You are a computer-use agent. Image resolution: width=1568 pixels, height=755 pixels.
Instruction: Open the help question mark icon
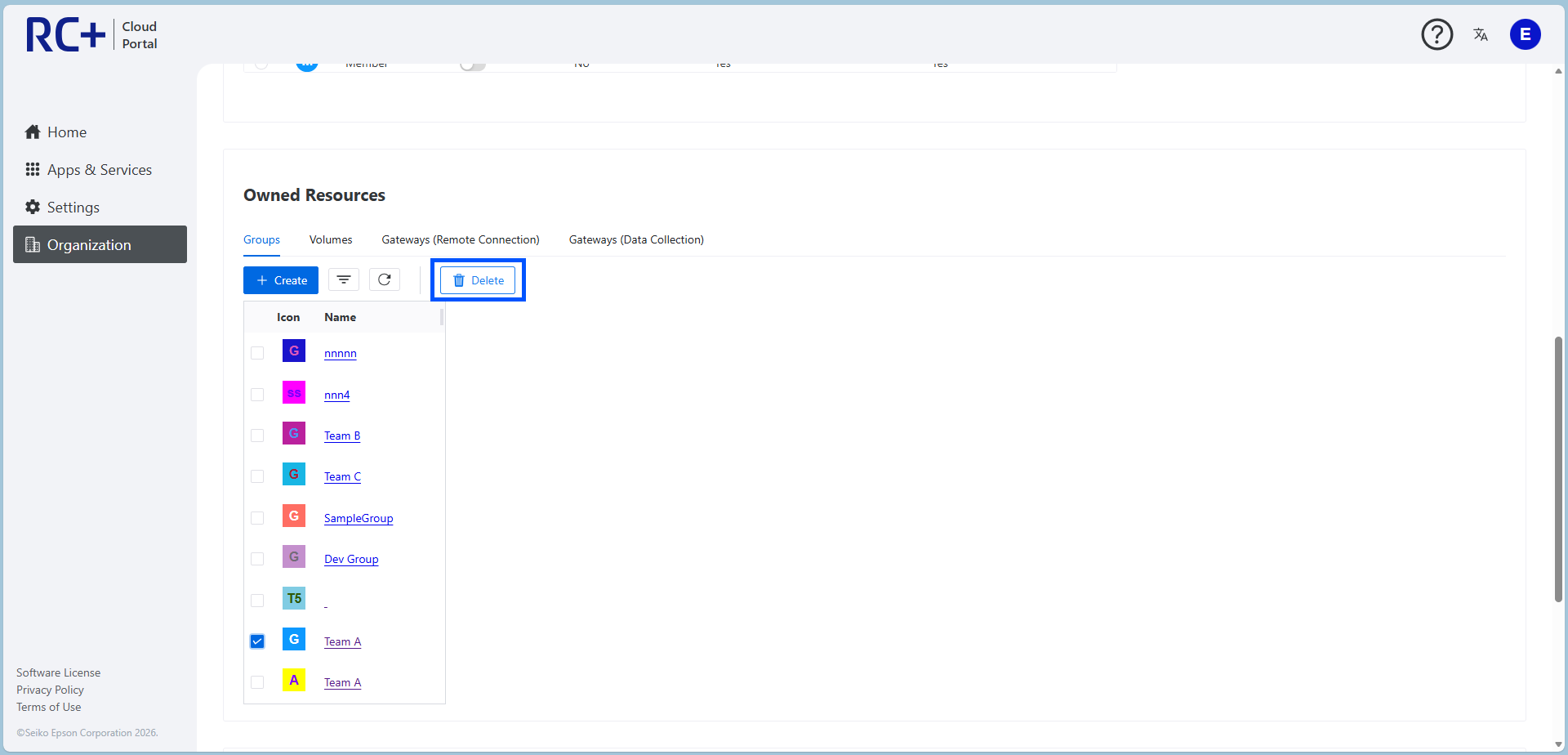click(x=1437, y=34)
